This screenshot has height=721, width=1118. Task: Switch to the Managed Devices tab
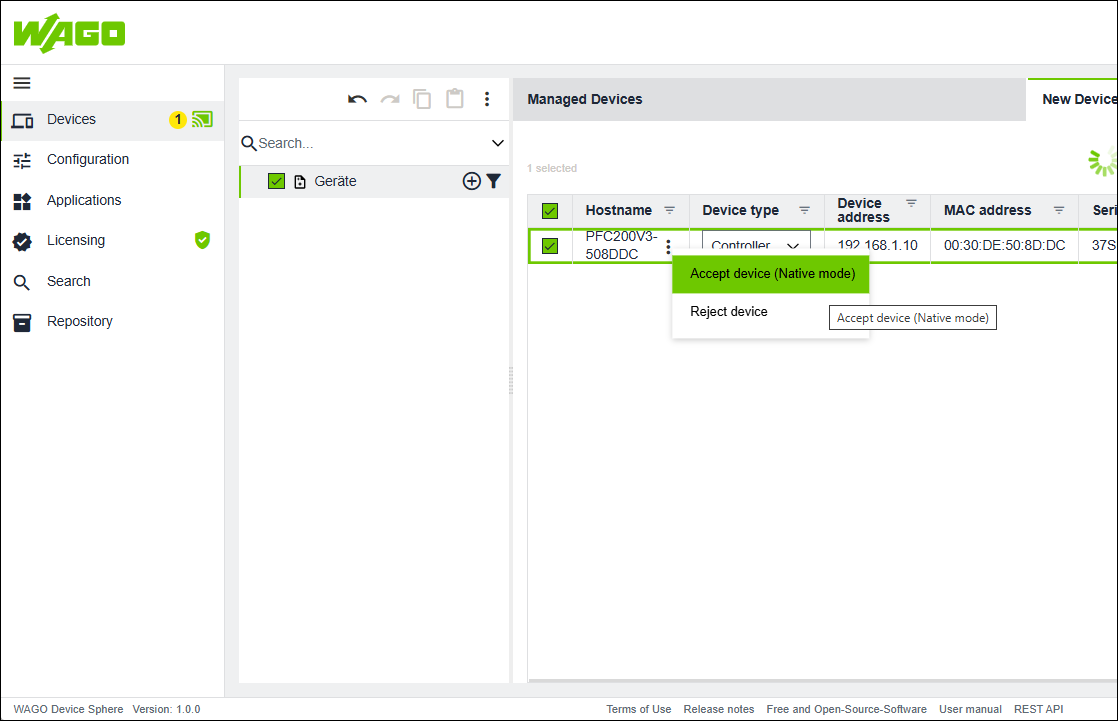pos(585,99)
